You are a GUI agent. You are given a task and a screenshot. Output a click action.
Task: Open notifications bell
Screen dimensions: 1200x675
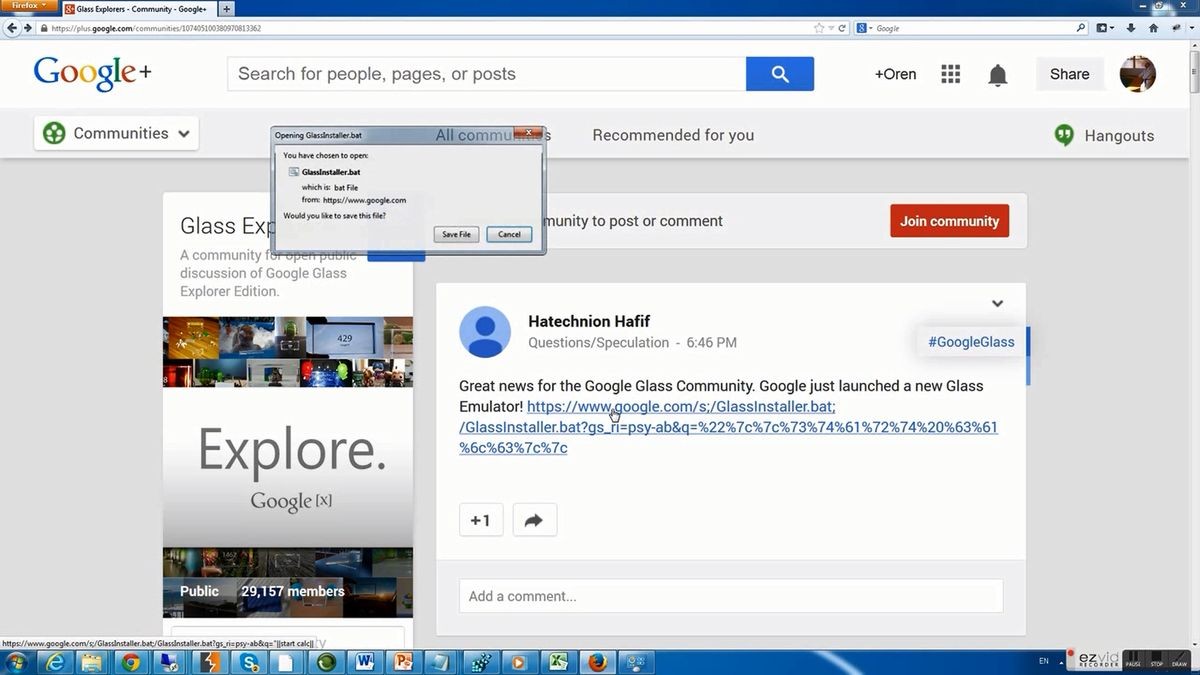pos(997,75)
